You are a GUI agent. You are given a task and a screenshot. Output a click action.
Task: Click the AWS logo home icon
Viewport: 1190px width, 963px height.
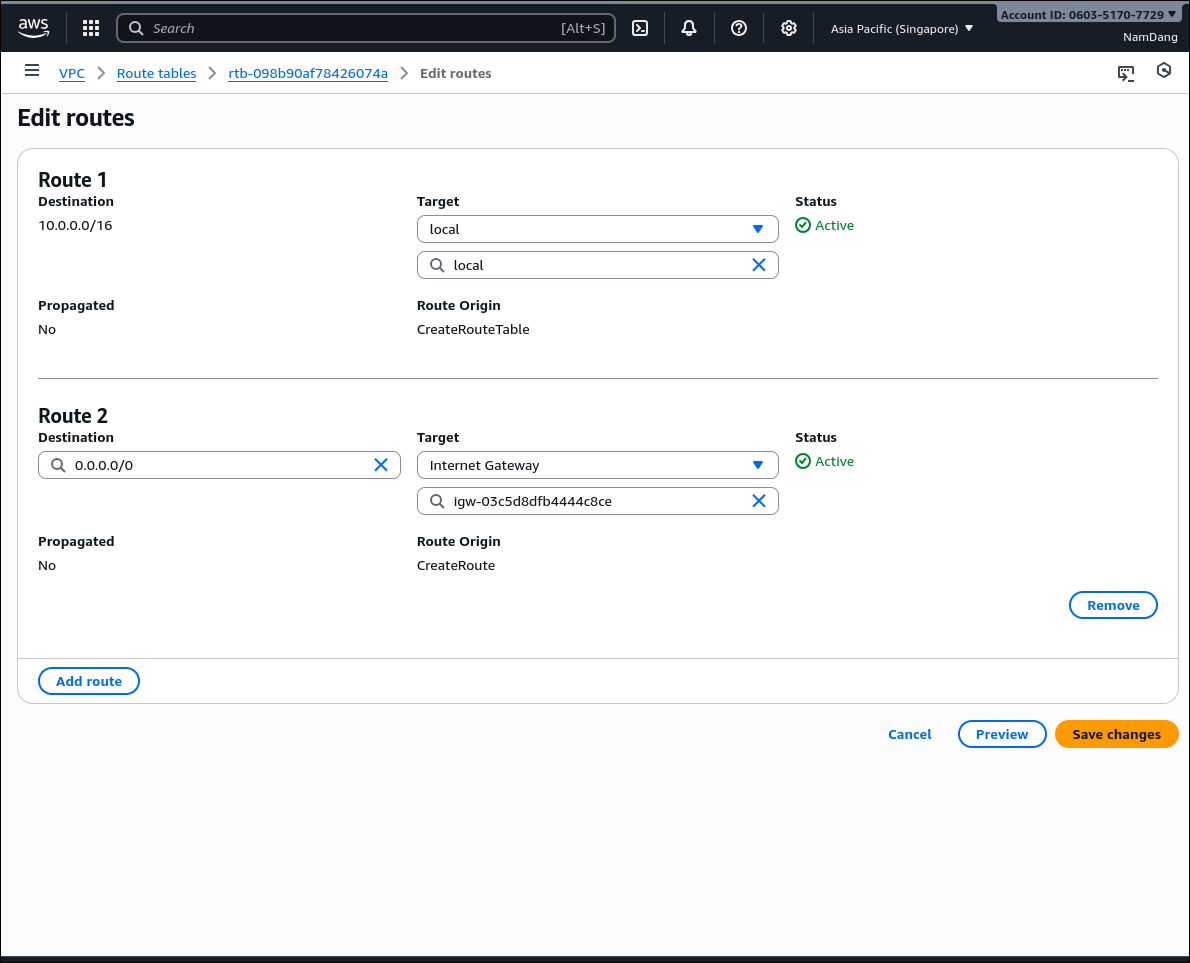pyautogui.click(x=33, y=28)
